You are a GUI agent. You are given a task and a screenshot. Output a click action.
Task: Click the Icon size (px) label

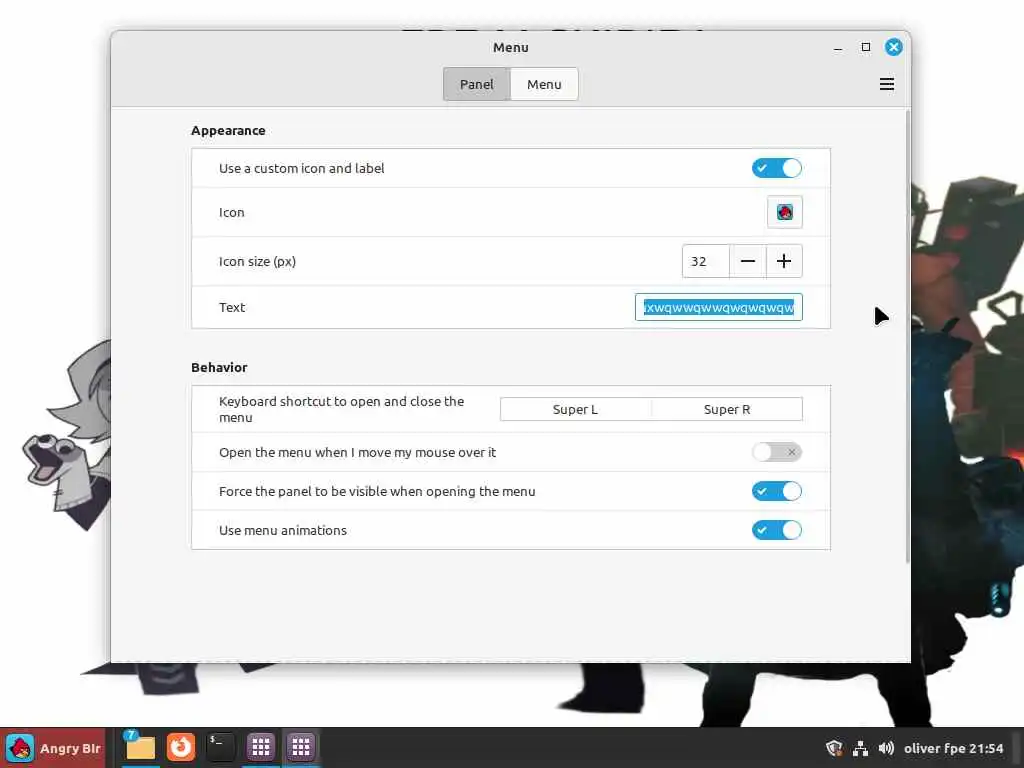(x=257, y=261)
